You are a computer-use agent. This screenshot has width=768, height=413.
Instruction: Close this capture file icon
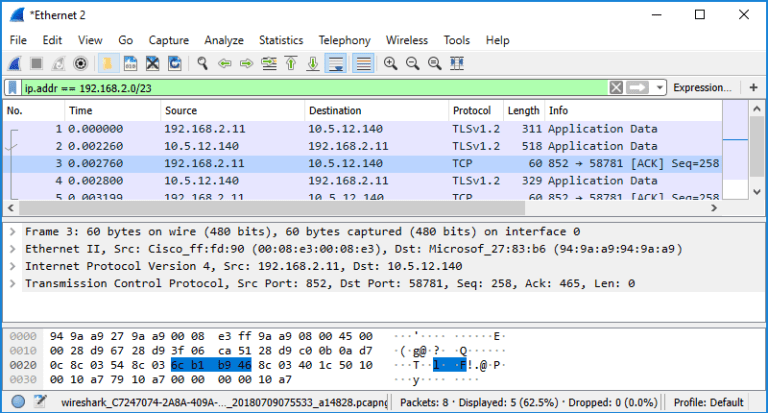coord(153,64)
